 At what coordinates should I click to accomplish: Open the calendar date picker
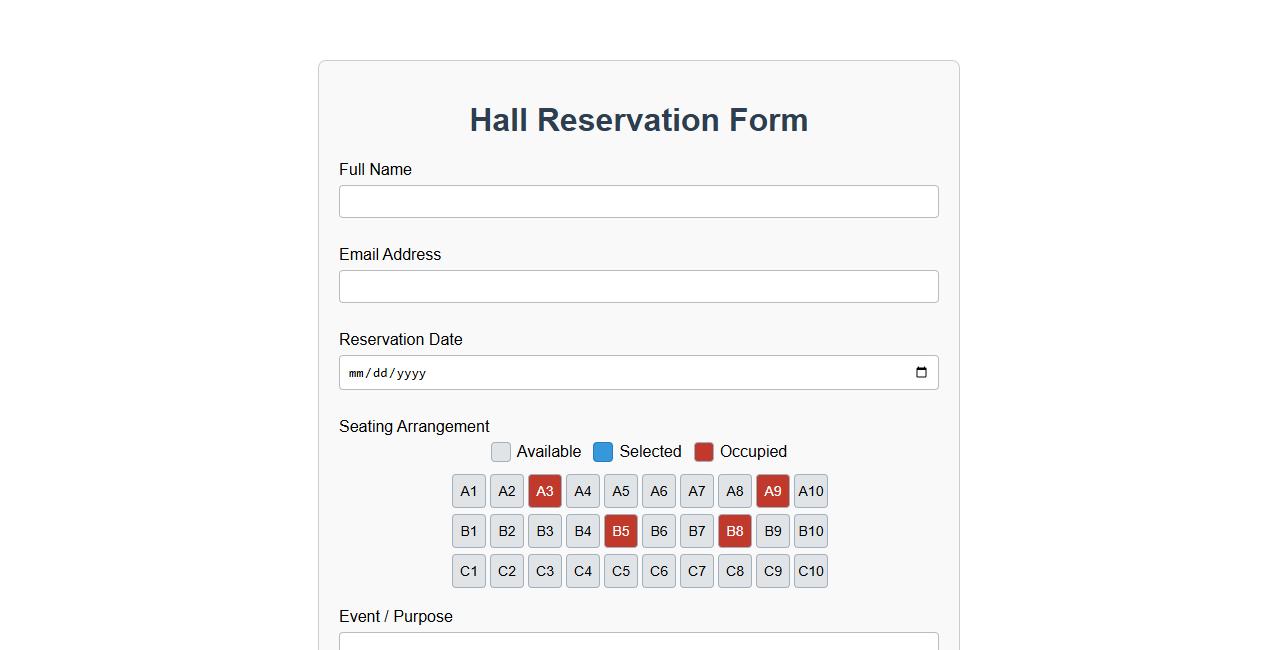tap(920, 372)
